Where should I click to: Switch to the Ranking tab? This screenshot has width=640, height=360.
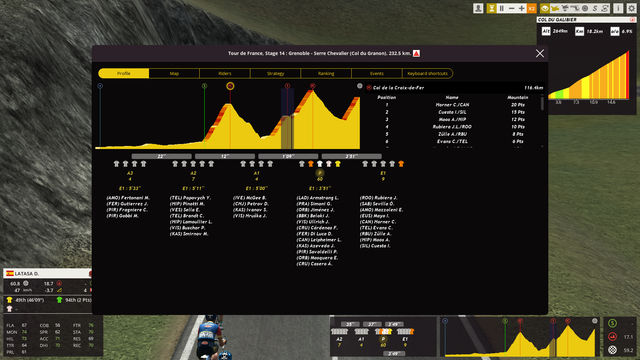326,73
